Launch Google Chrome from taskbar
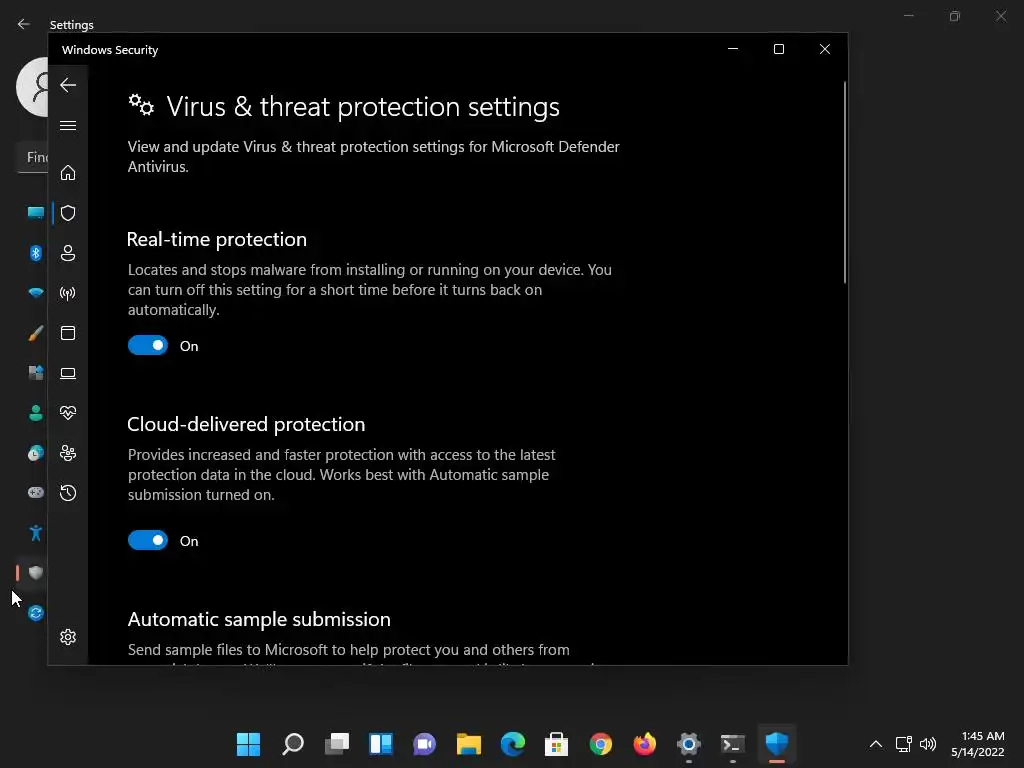Screen dimensions: 1024x768 coord(601,744)
